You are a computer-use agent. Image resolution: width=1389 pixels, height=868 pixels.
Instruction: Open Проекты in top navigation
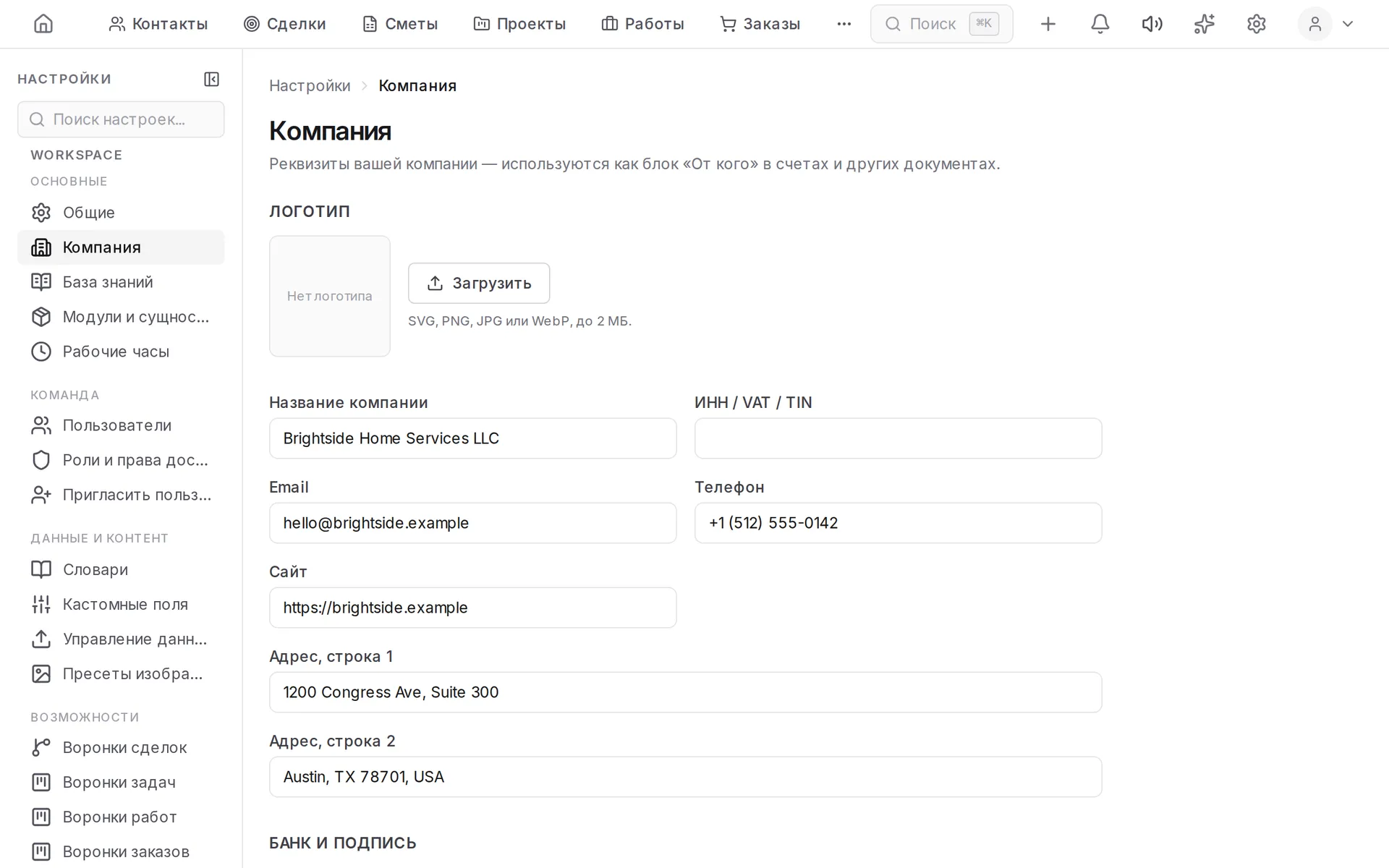(519, 24)
